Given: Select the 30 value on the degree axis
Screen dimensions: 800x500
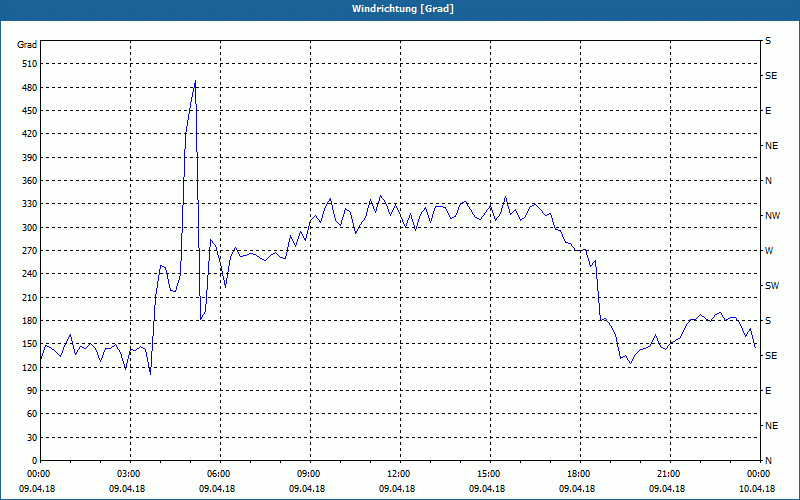Looking at the screenshot, I should tap(32, 438).
